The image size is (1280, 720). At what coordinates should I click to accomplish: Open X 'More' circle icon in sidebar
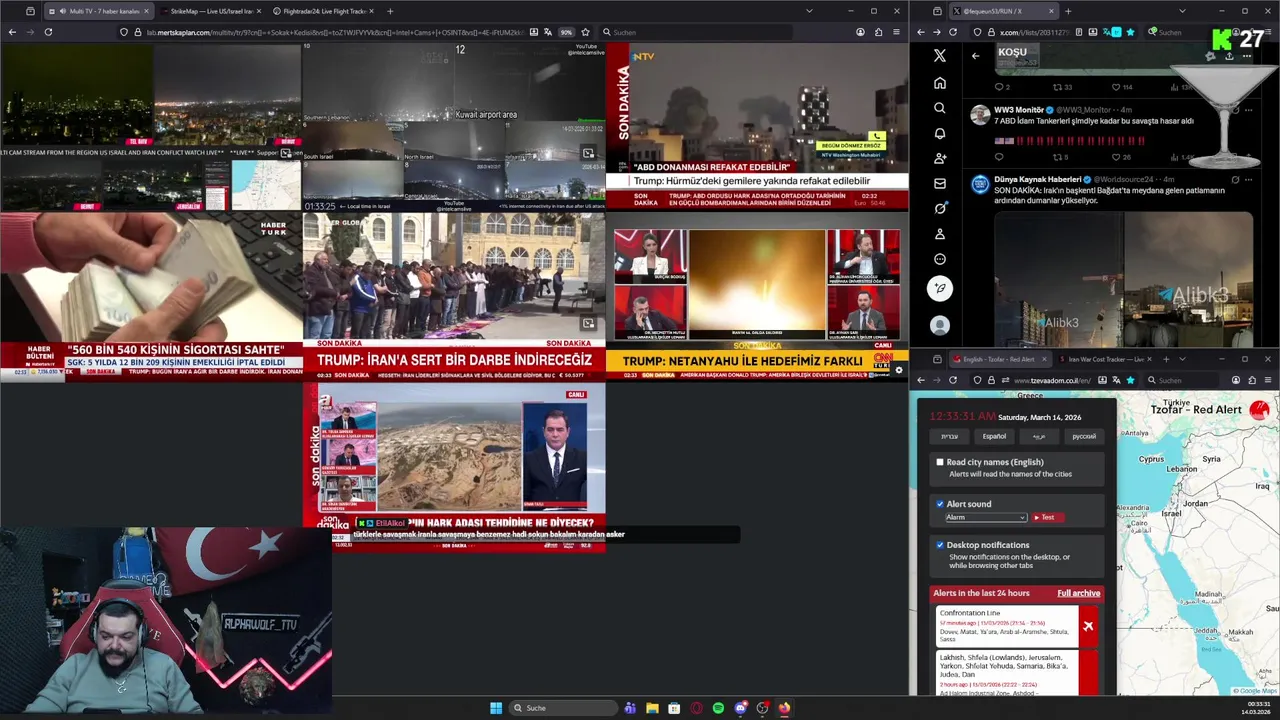click(939, 259)
